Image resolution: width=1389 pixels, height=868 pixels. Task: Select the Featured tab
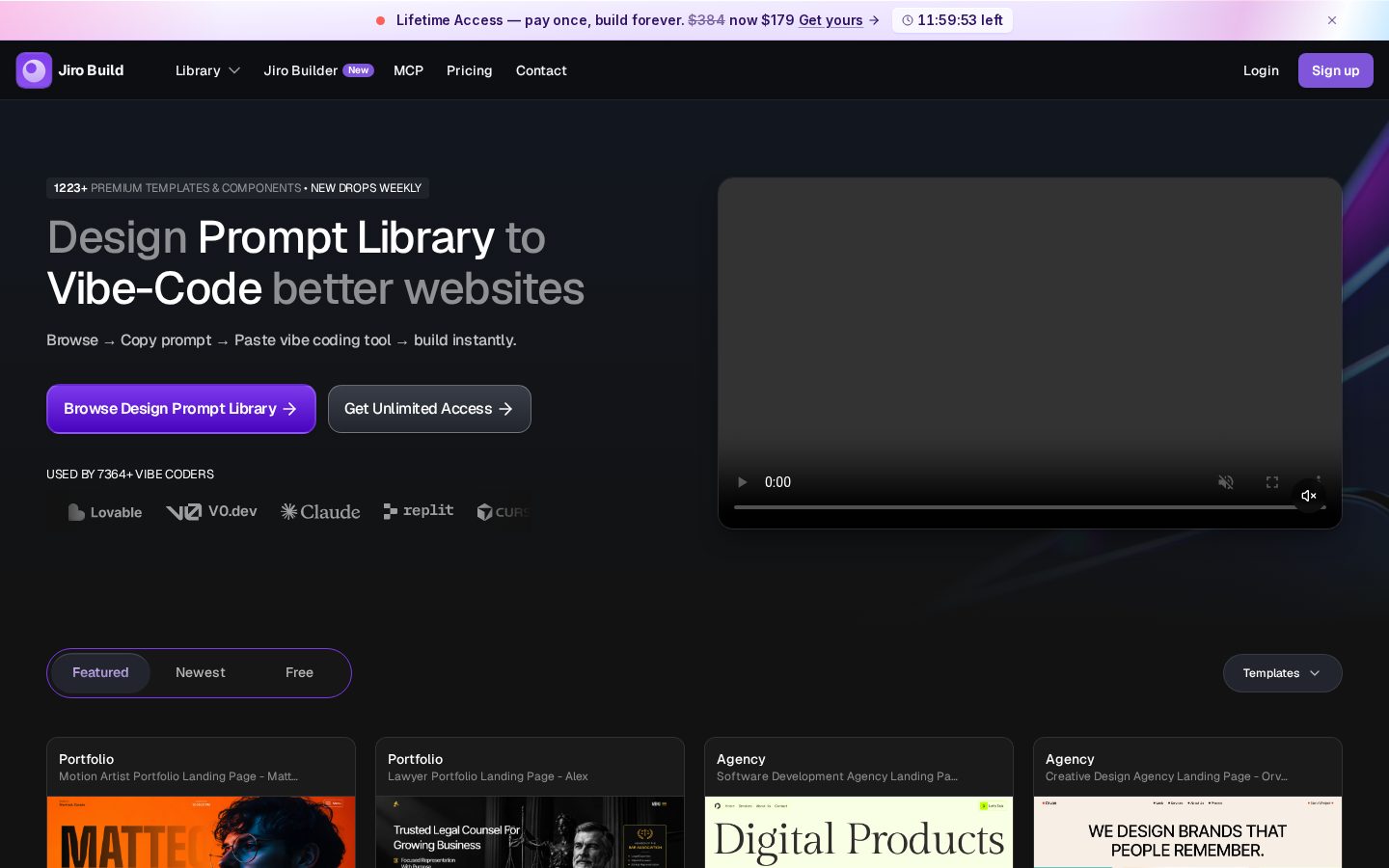click(x=100, y=673)
